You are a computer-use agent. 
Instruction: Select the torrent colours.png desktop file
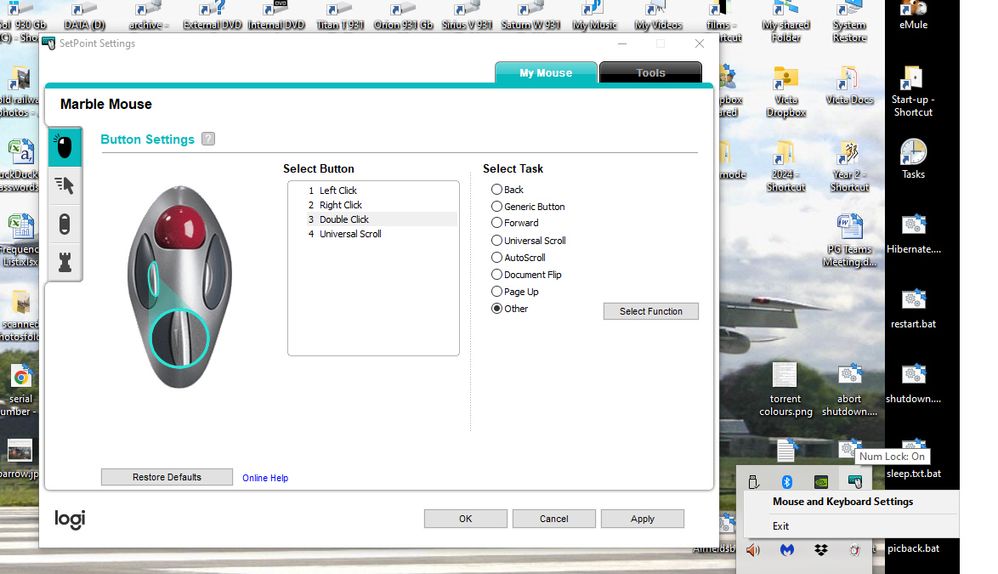[785, 389]
